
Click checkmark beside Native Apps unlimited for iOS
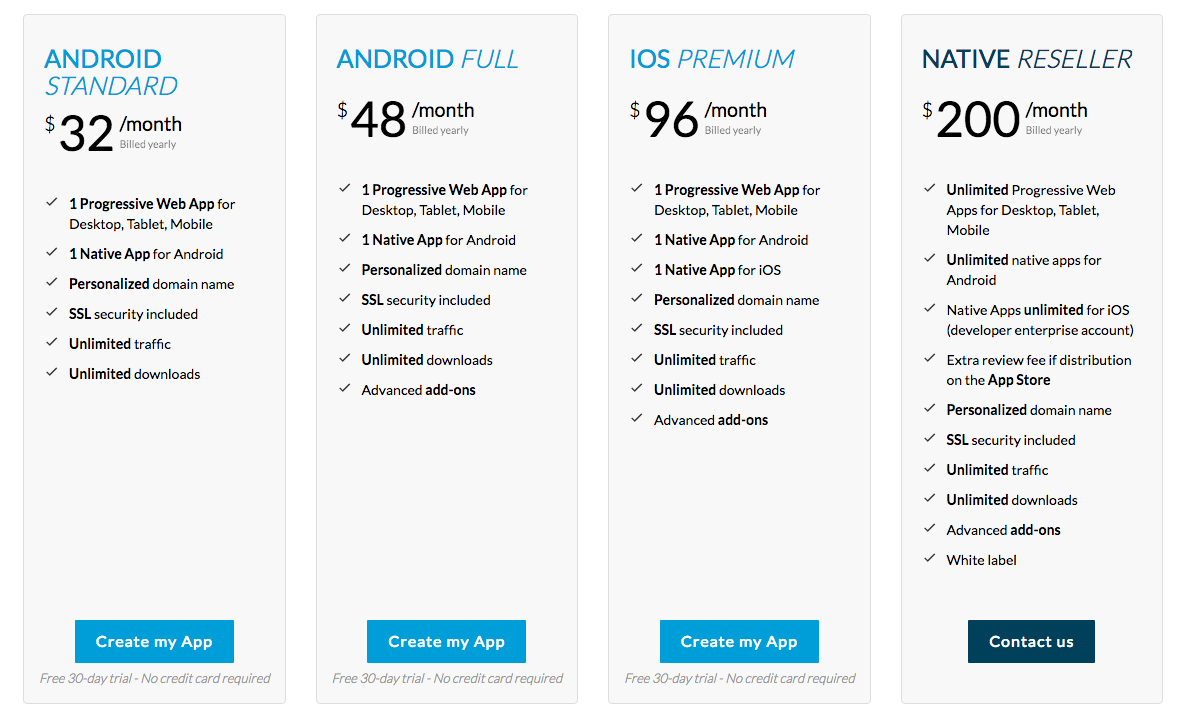pyautogui.click(x=930, y=309)
